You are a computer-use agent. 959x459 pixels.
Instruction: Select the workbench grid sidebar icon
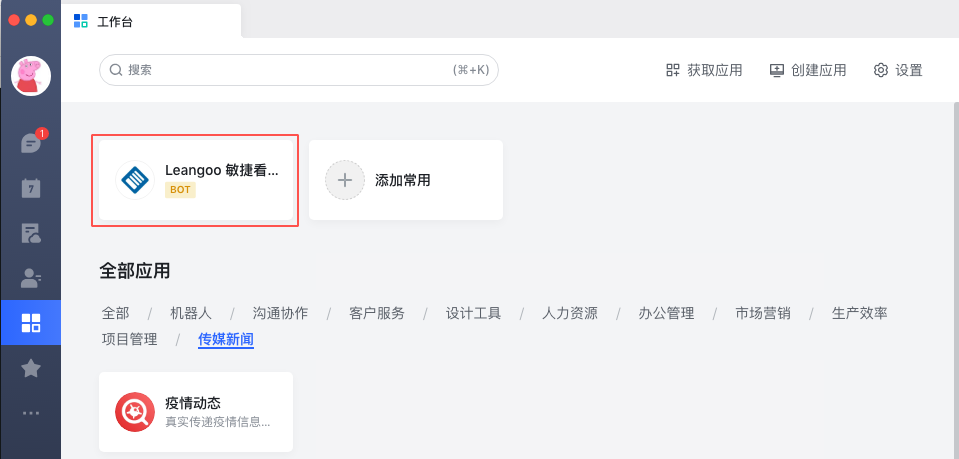tap(31, 323)
